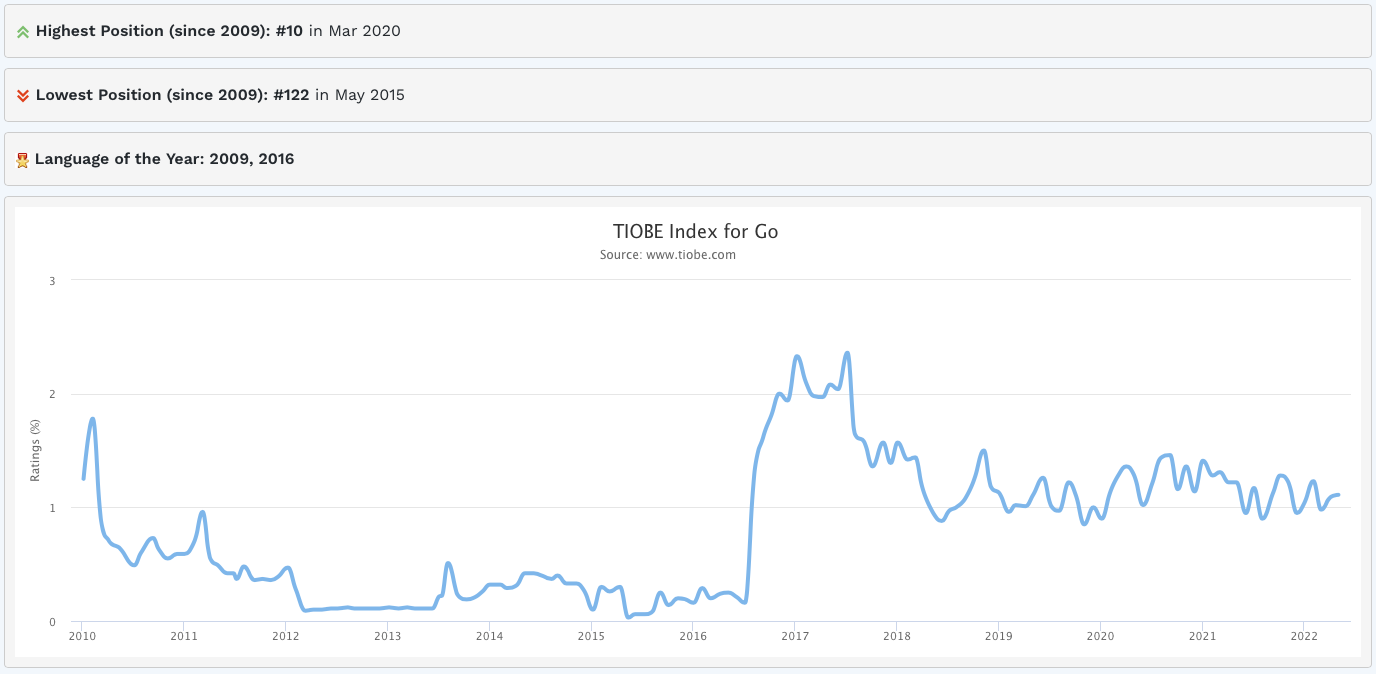Screen dimensions: 1376x674
Task: Click the line's early 2010 spike
Action: tap(93, 419)
